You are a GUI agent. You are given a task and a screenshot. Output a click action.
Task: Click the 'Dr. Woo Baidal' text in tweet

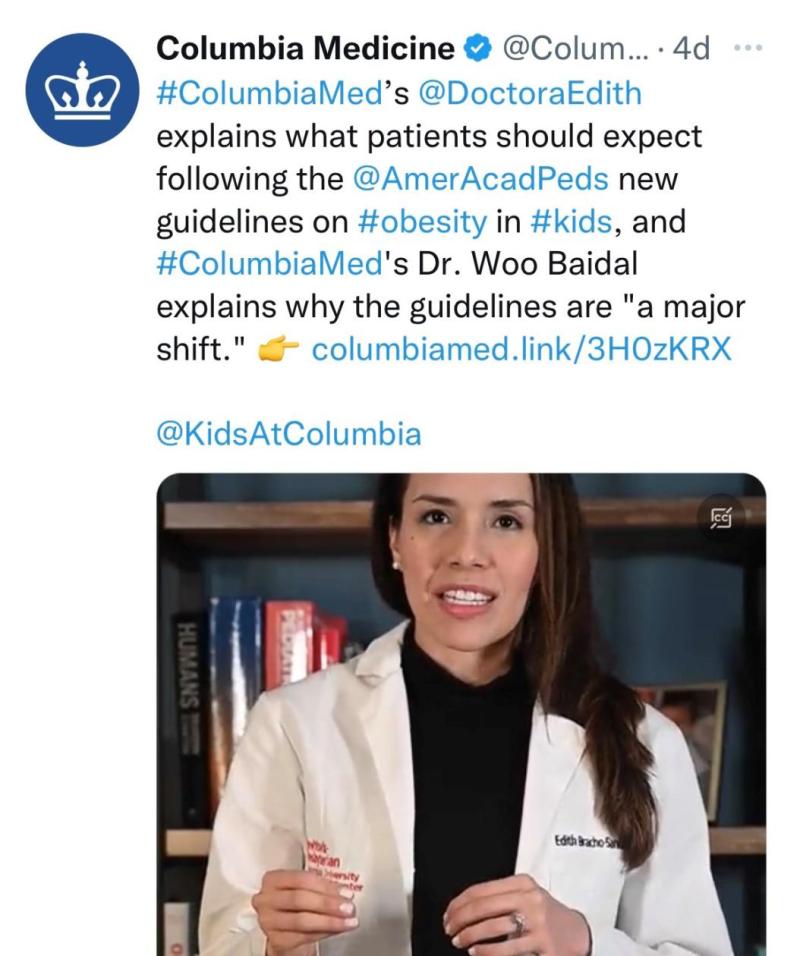[x=527, y=265]
